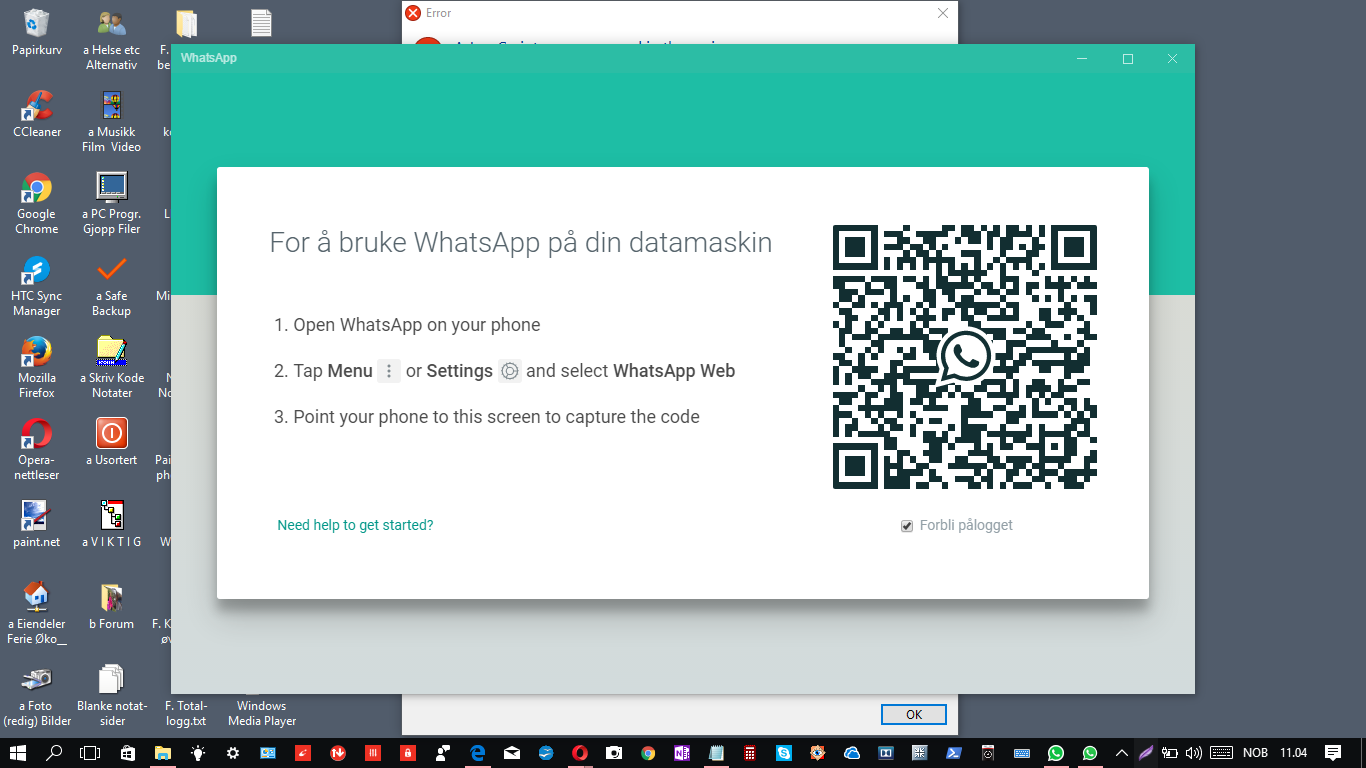Screen dimensions: 1366x768
Task: Open the purple feather tray icon
Action: (x=1146, y=752)
